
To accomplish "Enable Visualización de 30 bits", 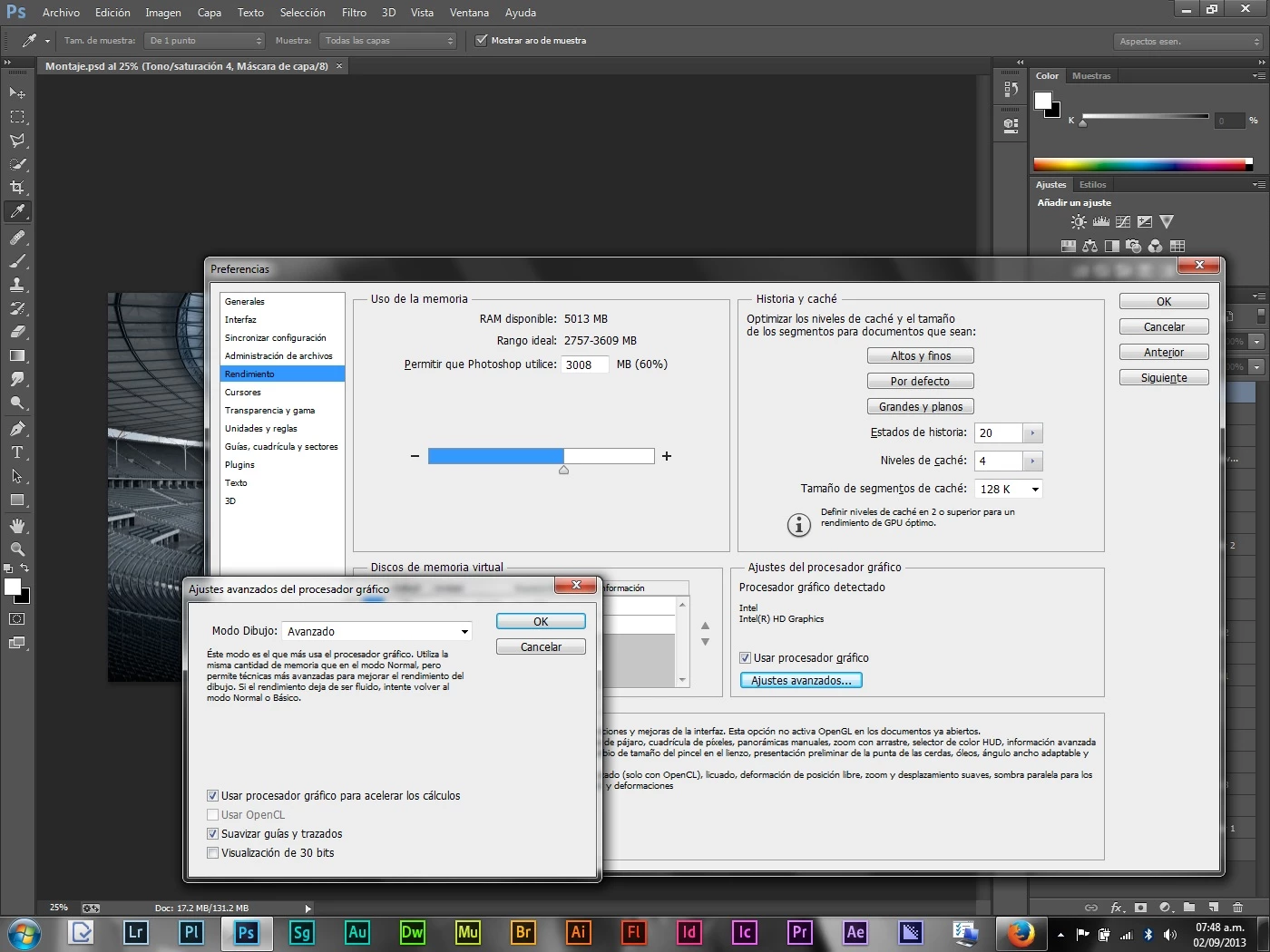I will 212,853.
